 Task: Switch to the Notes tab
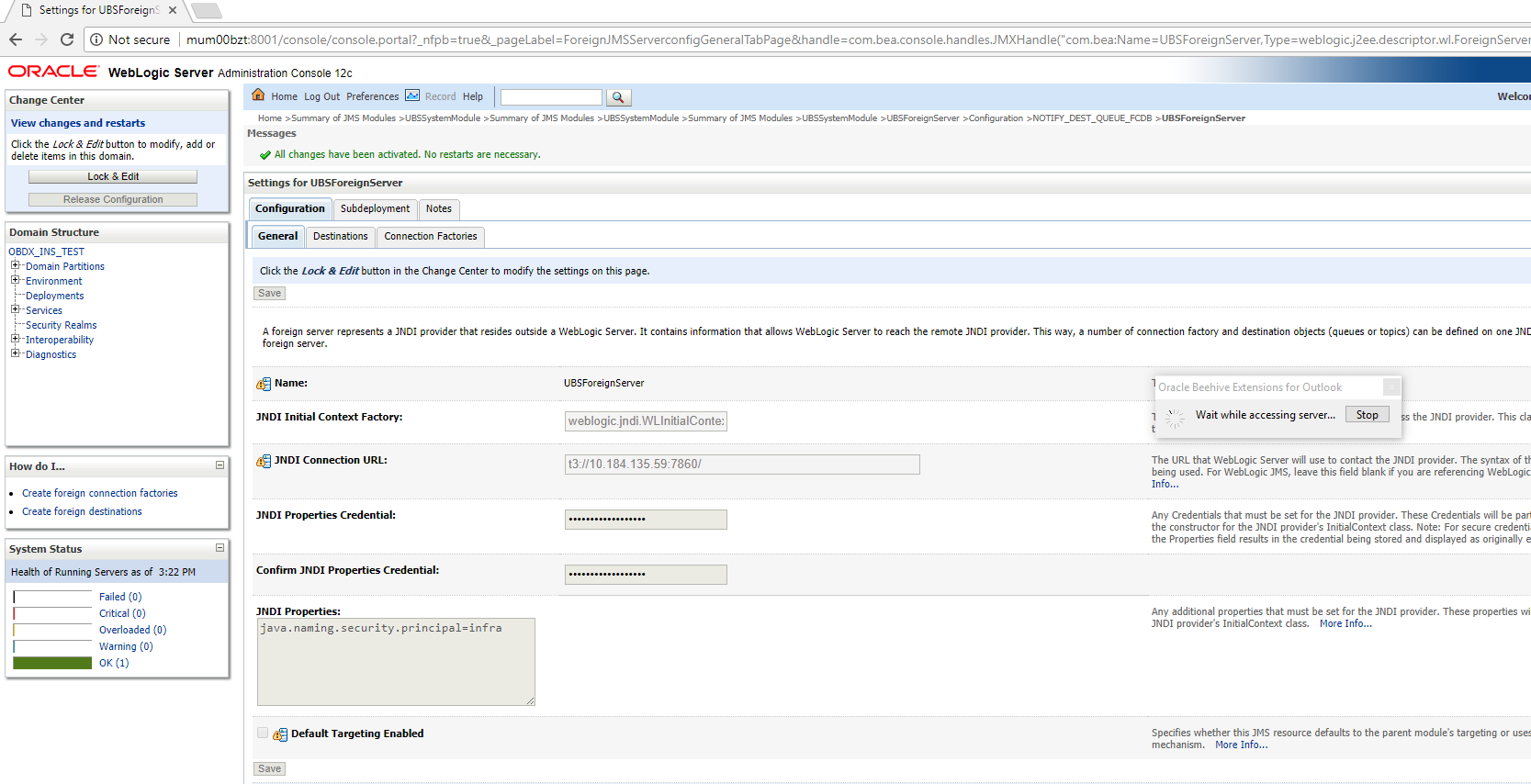click(439, 209)
